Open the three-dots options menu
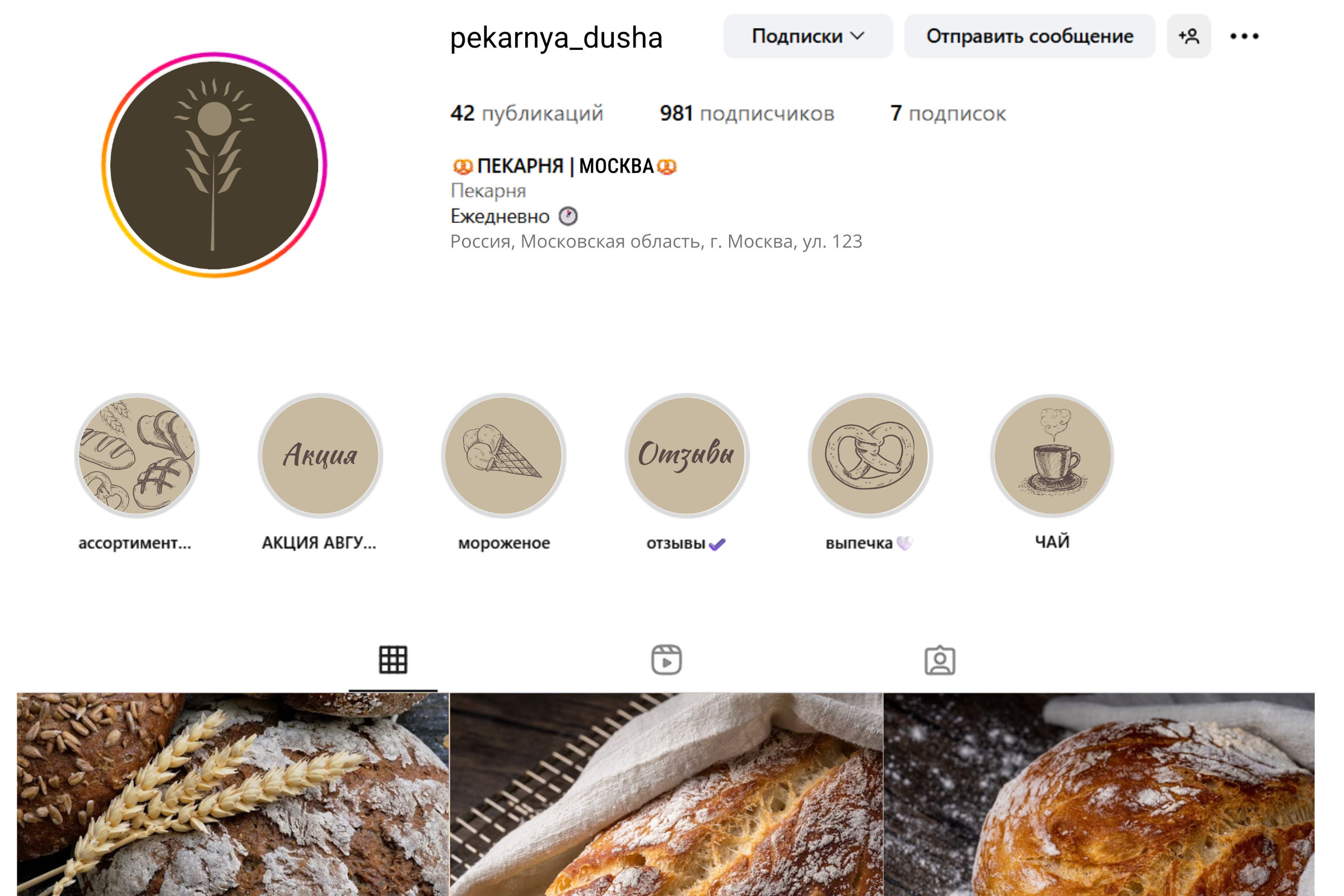 click(x=1244, y=36)
